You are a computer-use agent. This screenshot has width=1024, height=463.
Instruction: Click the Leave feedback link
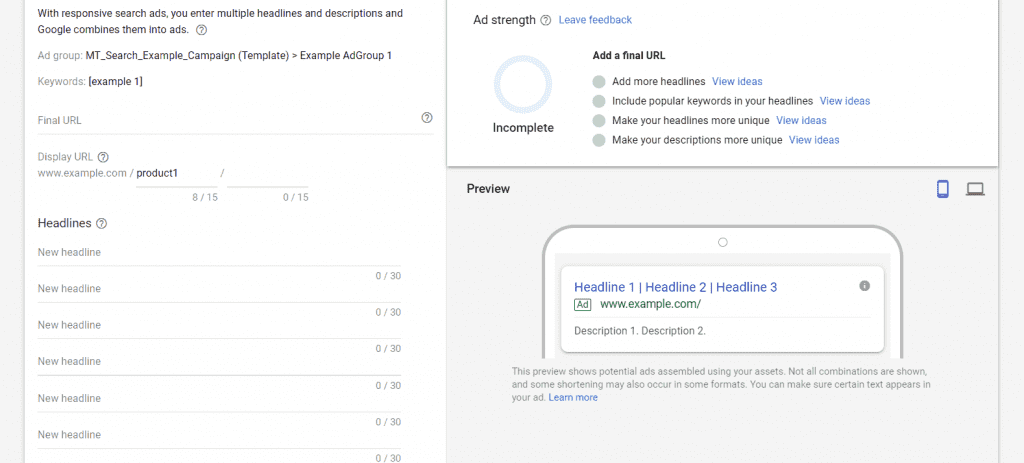595,20
